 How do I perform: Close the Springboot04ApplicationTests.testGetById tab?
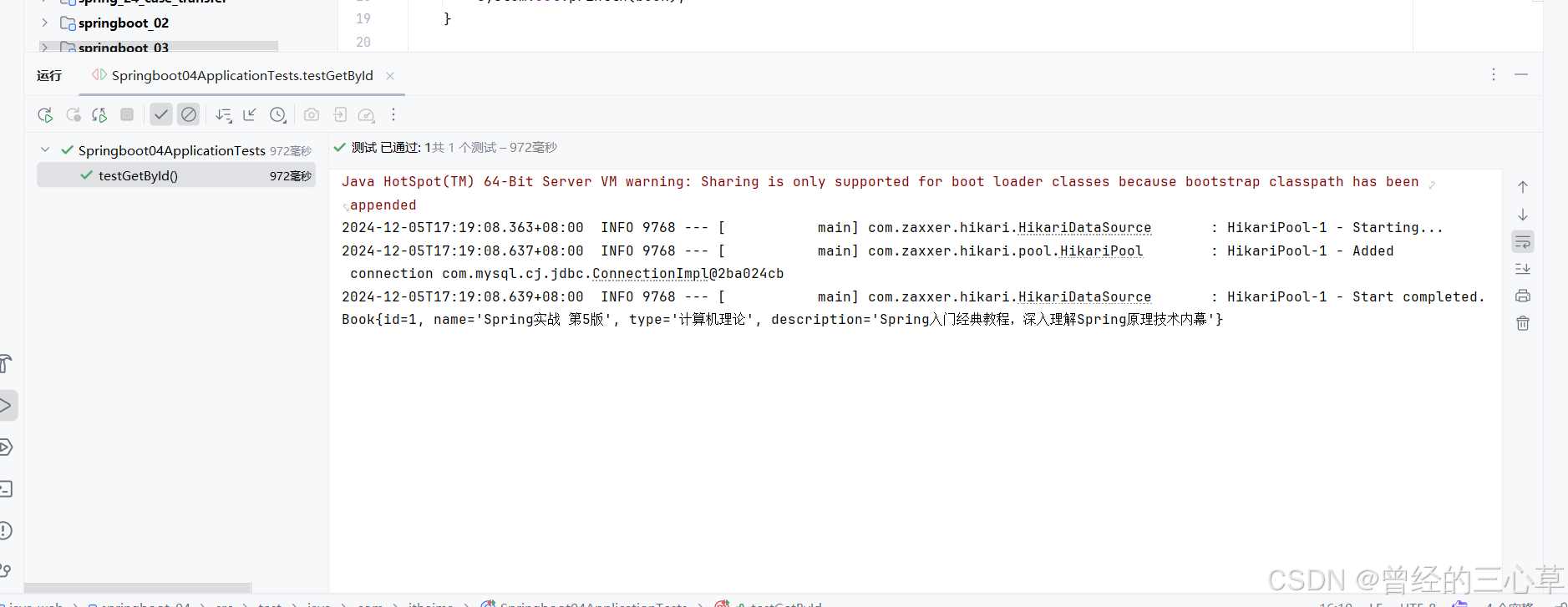point(390,76)
